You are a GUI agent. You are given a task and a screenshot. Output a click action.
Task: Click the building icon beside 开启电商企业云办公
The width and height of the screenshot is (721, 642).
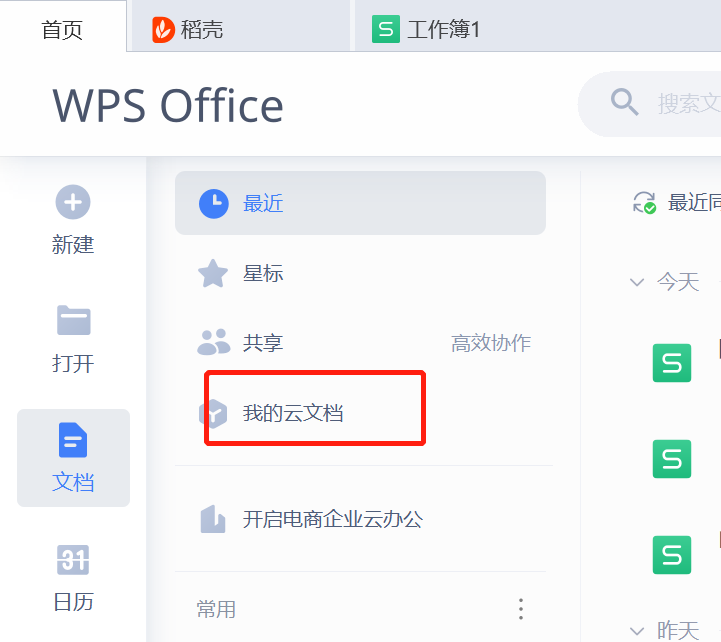point(213,519)
